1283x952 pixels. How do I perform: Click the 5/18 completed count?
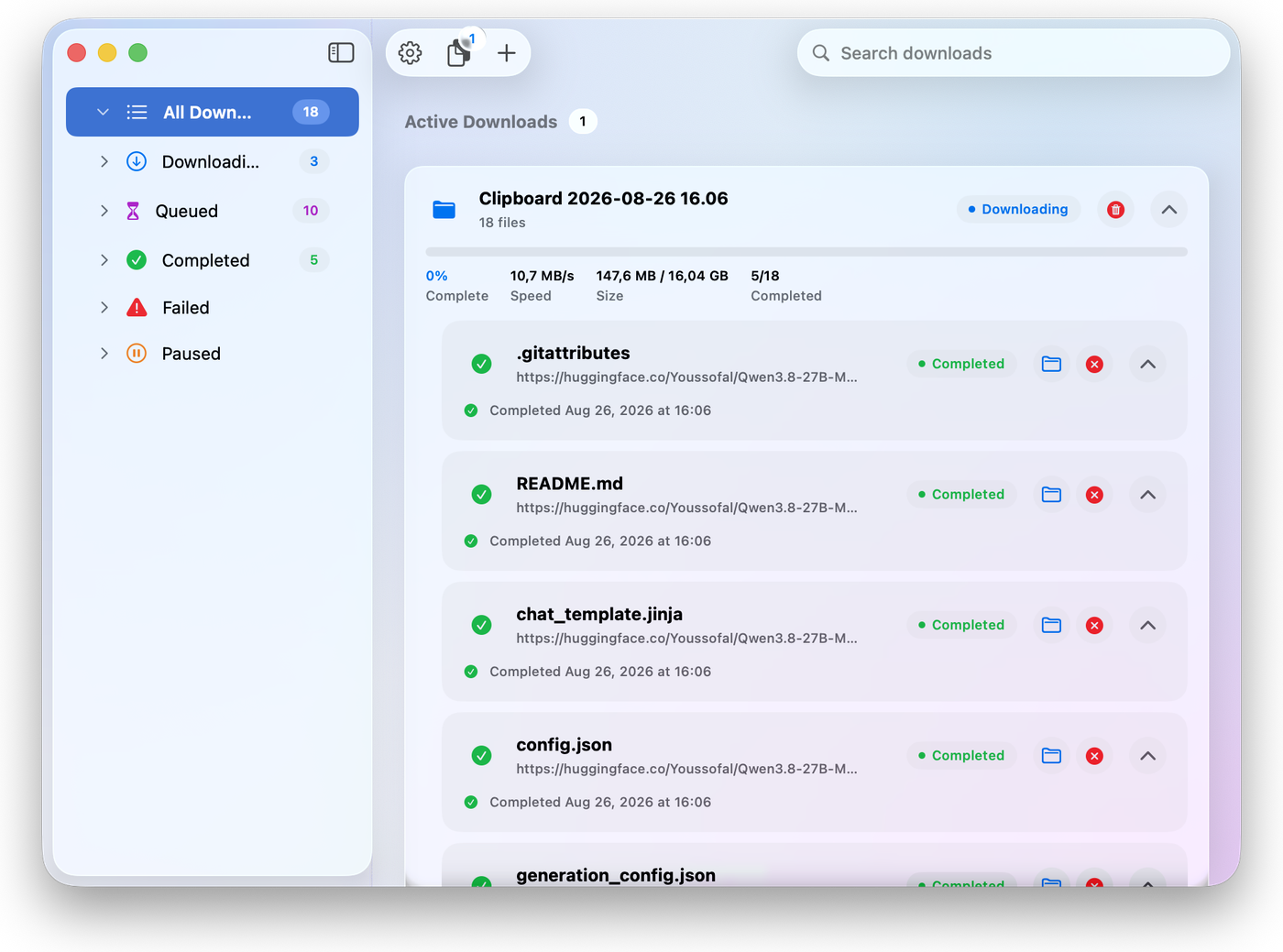click(x=765, y=276)
